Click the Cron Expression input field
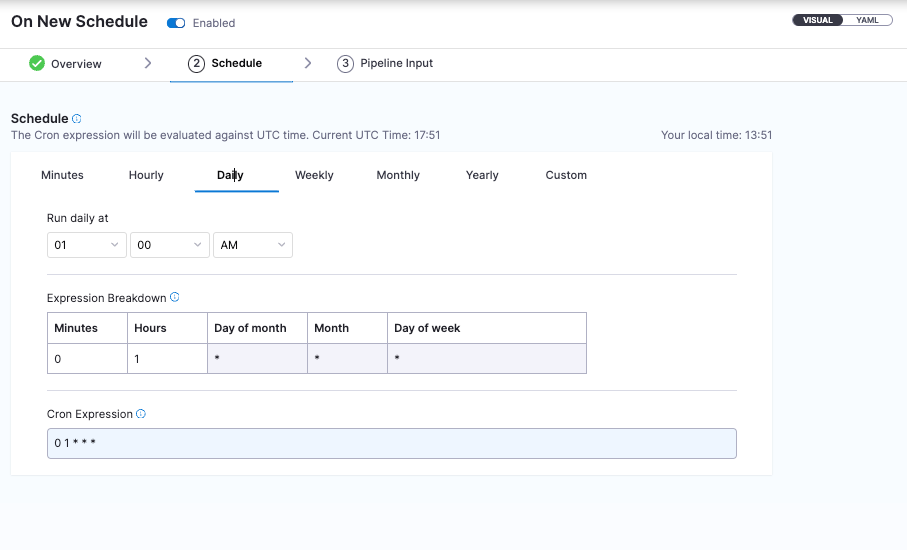This screenshot has height=550, width=907. [x=391, y=443]
